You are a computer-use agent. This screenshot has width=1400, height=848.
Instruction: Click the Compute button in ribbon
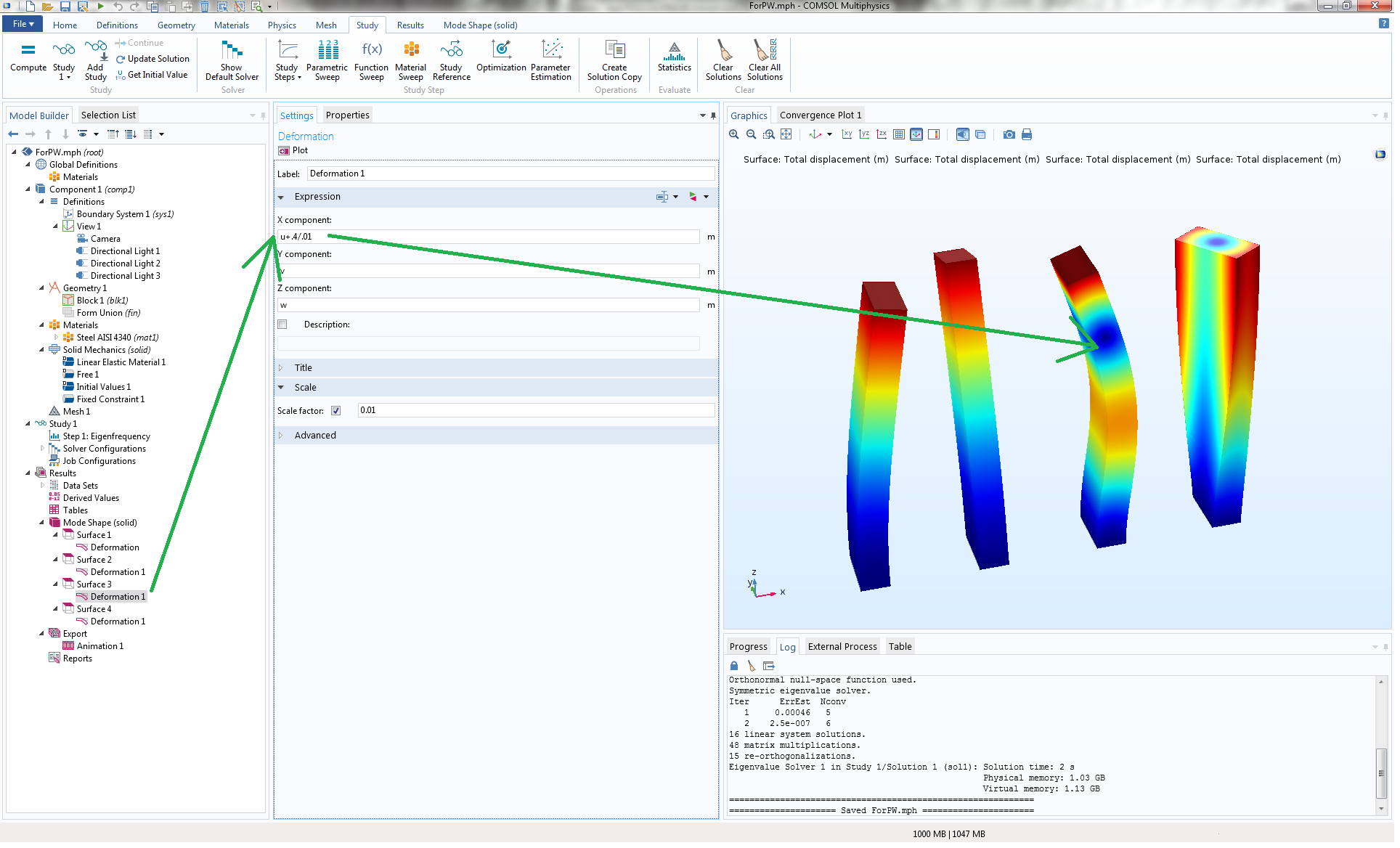28,57
